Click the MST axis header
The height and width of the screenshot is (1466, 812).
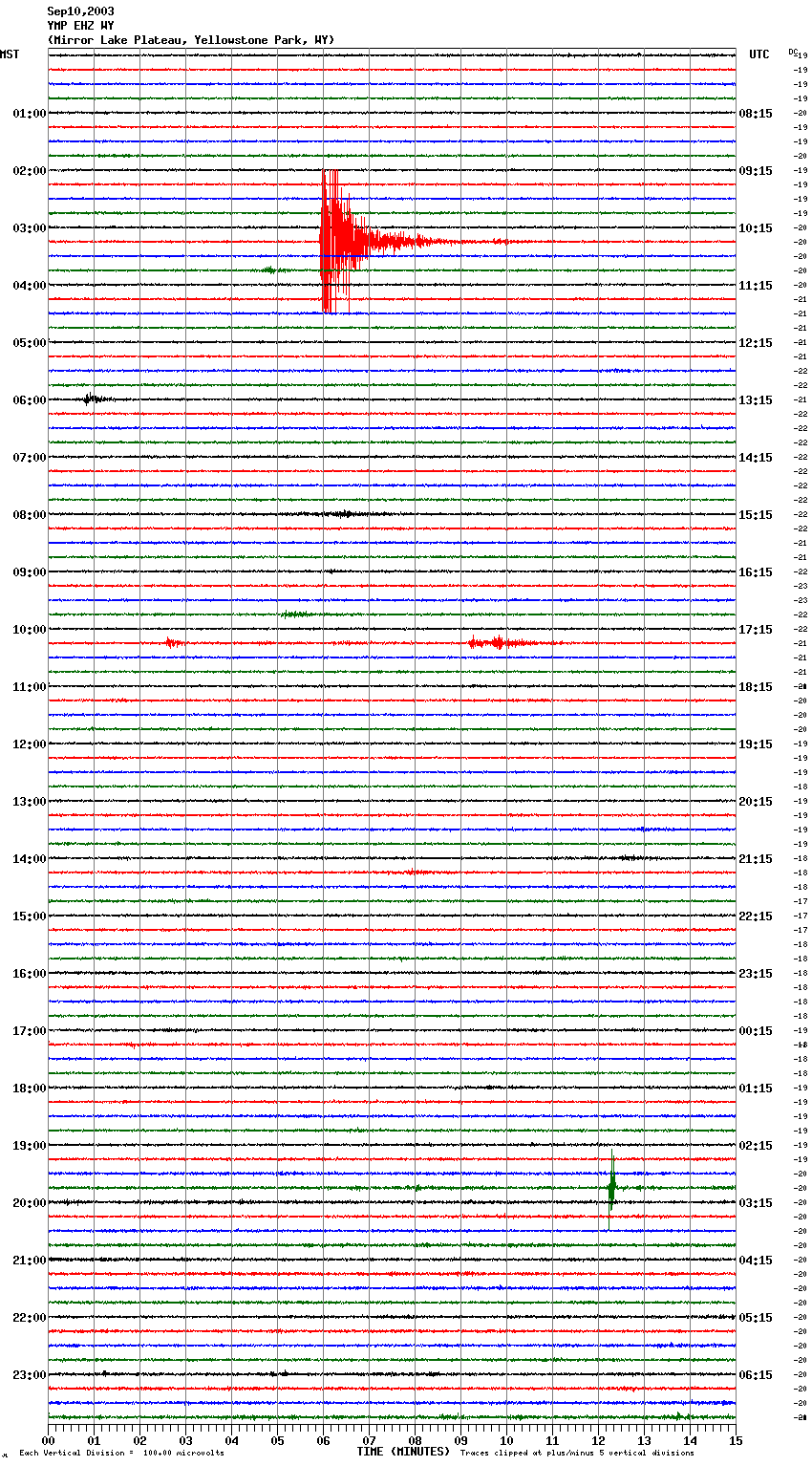(10, 54)
